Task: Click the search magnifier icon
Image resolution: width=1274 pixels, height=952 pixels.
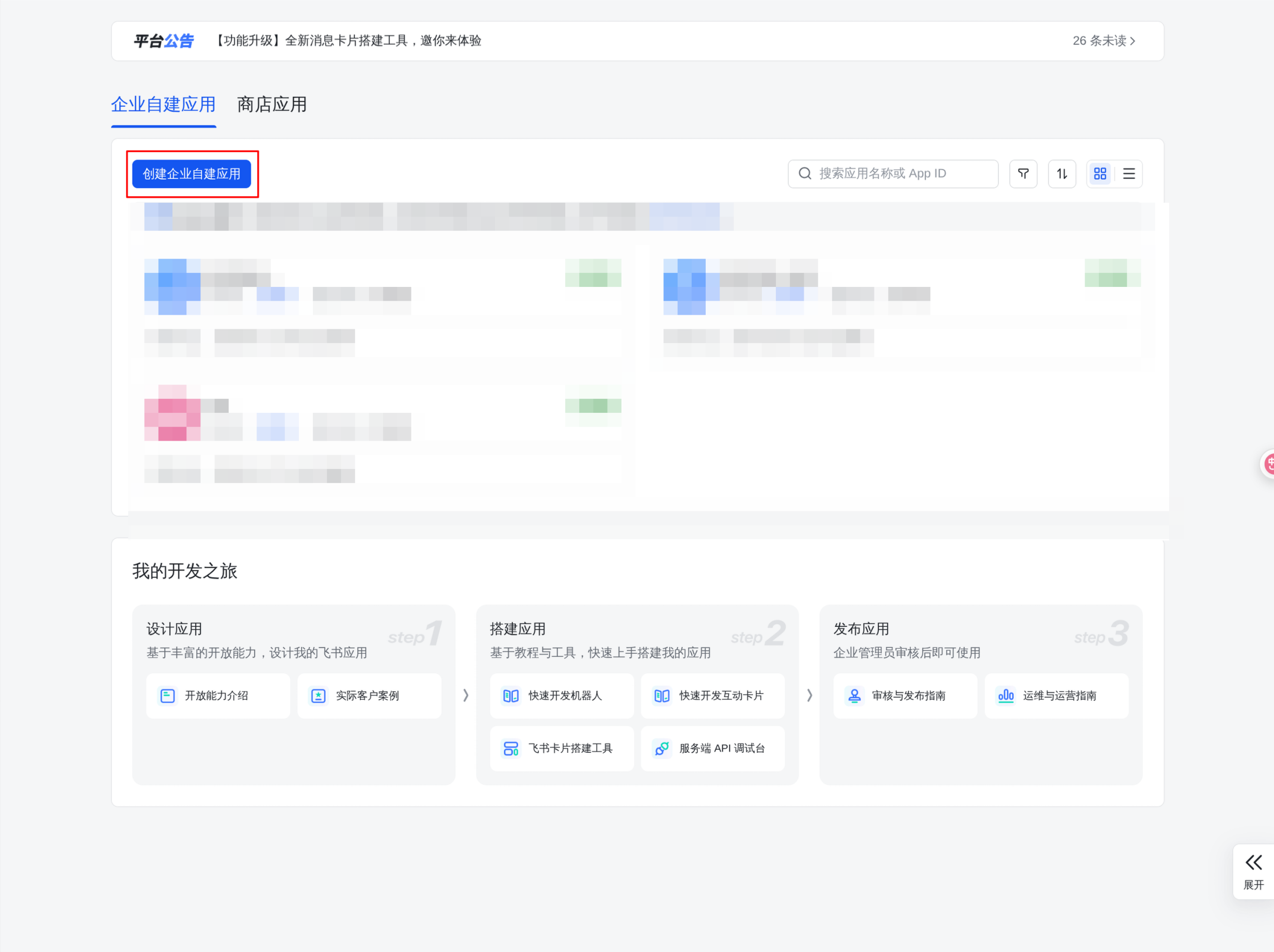Action: point(805,173)
